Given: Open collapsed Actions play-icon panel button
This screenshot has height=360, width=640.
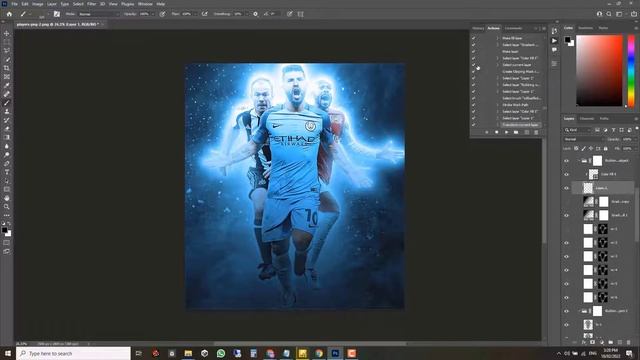Looking at the screenshot, I should pos(554,41).
